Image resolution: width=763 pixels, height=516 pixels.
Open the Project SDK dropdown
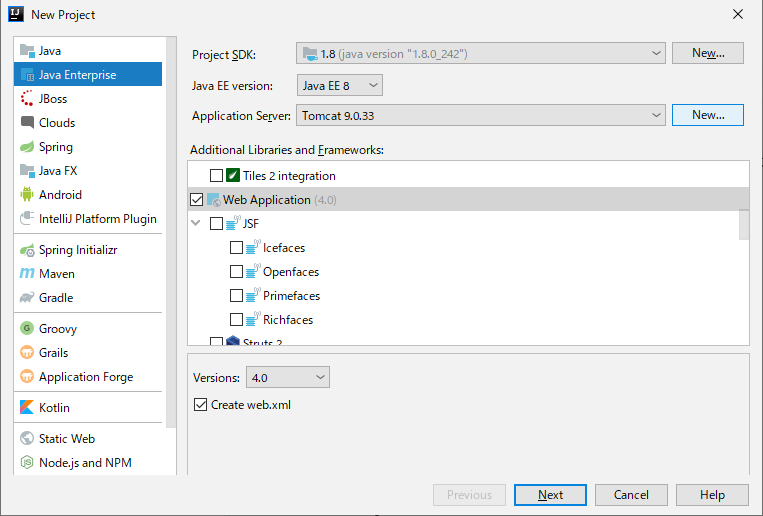pyautogui.click(x=481, y=53)
